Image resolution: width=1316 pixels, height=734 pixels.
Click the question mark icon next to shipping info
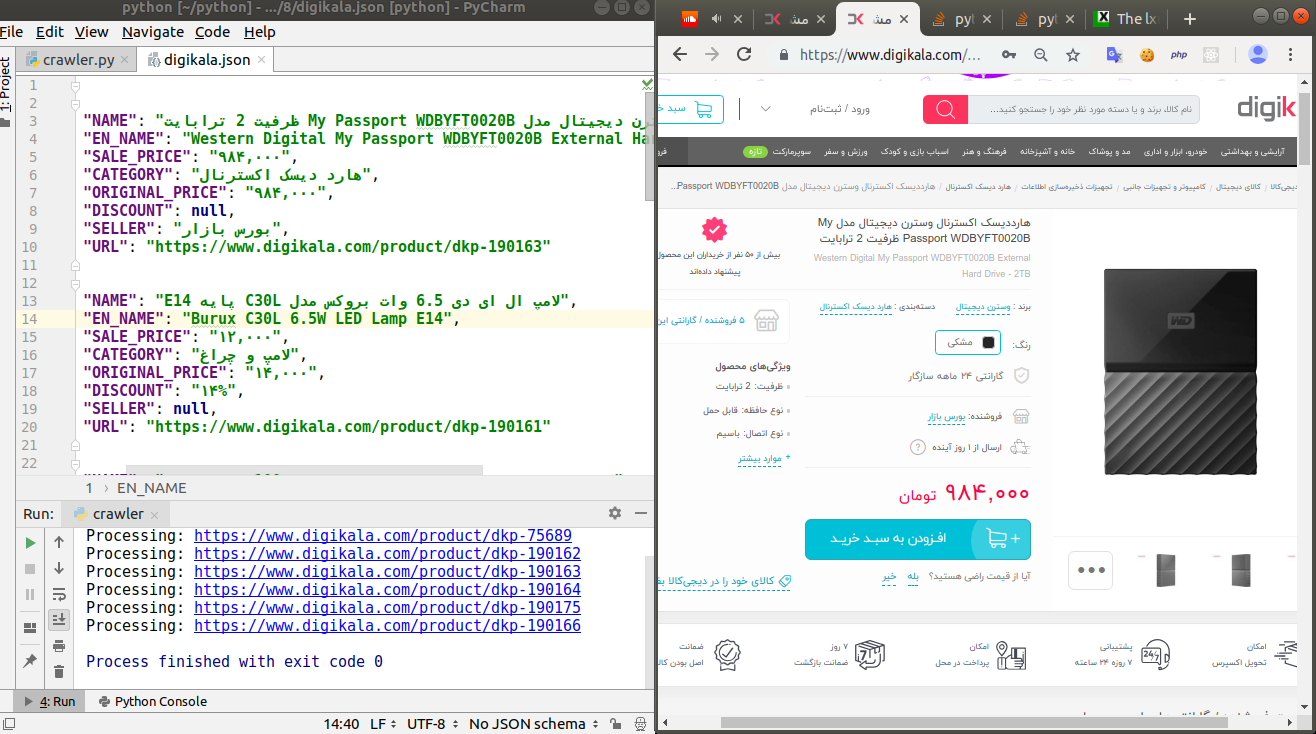pyautogui.click(x=917, y=448)
